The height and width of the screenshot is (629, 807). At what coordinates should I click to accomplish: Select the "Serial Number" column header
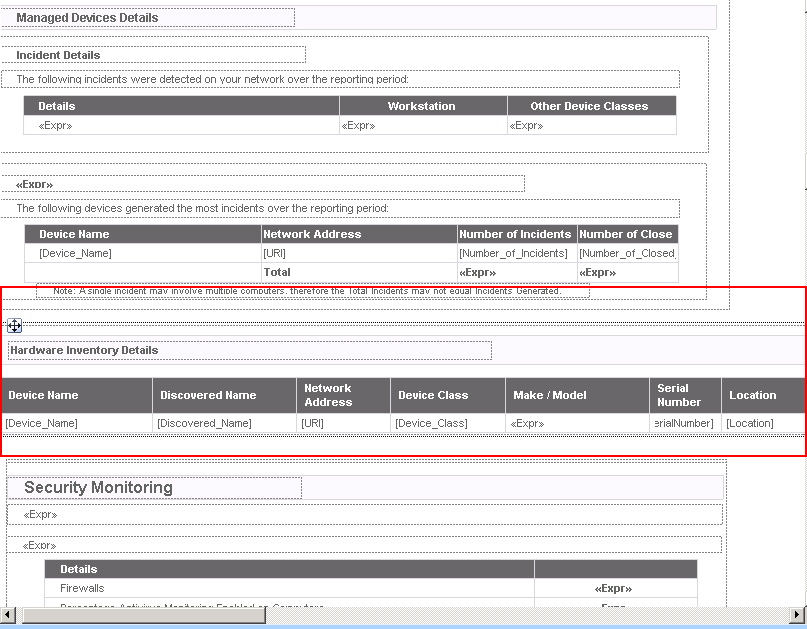click(686, 395)
